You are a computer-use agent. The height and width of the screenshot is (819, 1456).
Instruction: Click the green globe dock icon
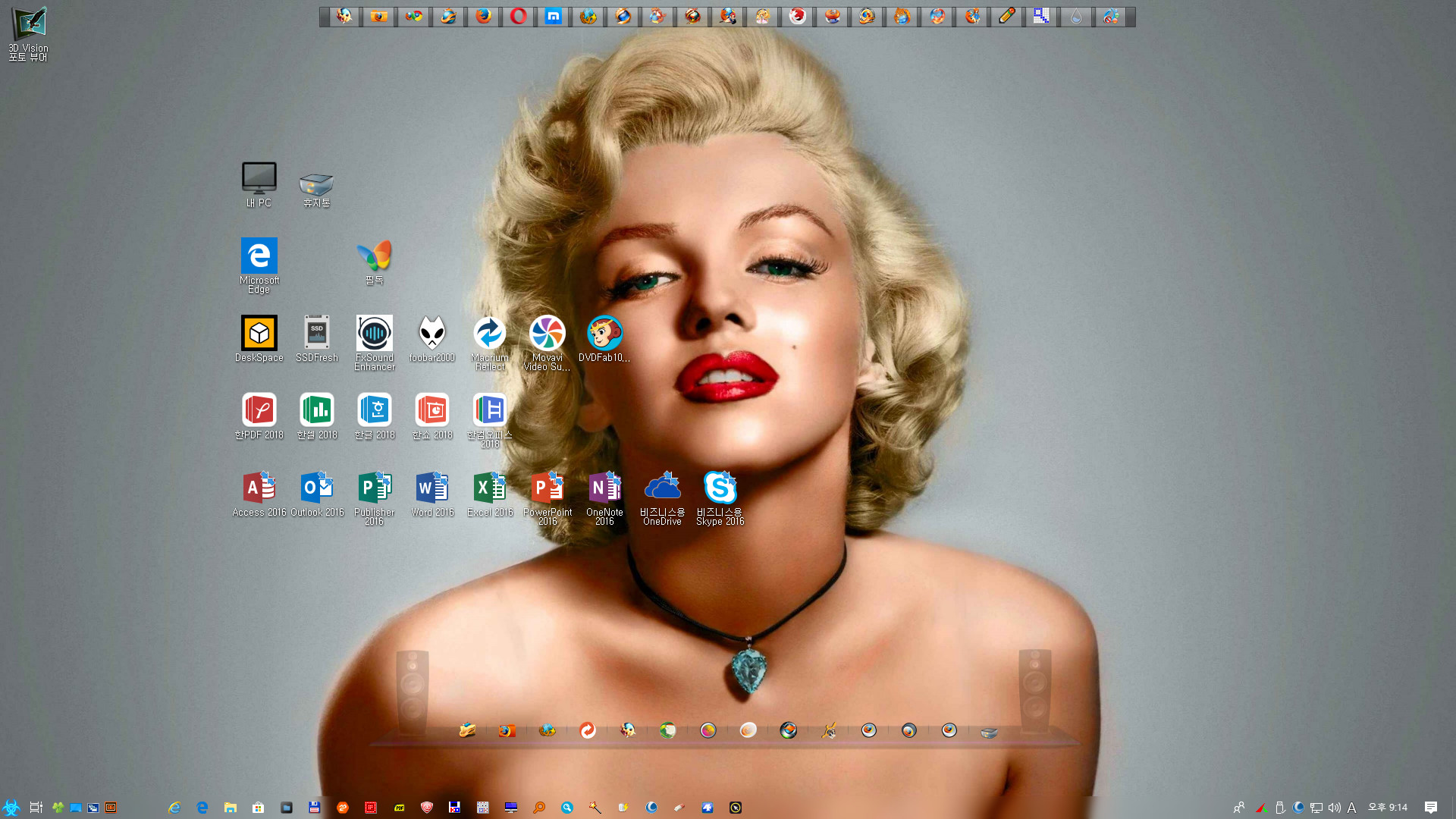(x=667, y=730)
